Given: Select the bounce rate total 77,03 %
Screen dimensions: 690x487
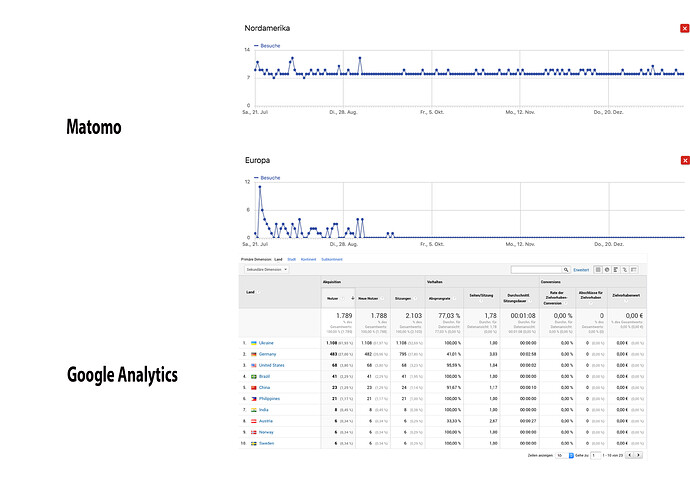Looking at the screenshot, I should (449, 315).
